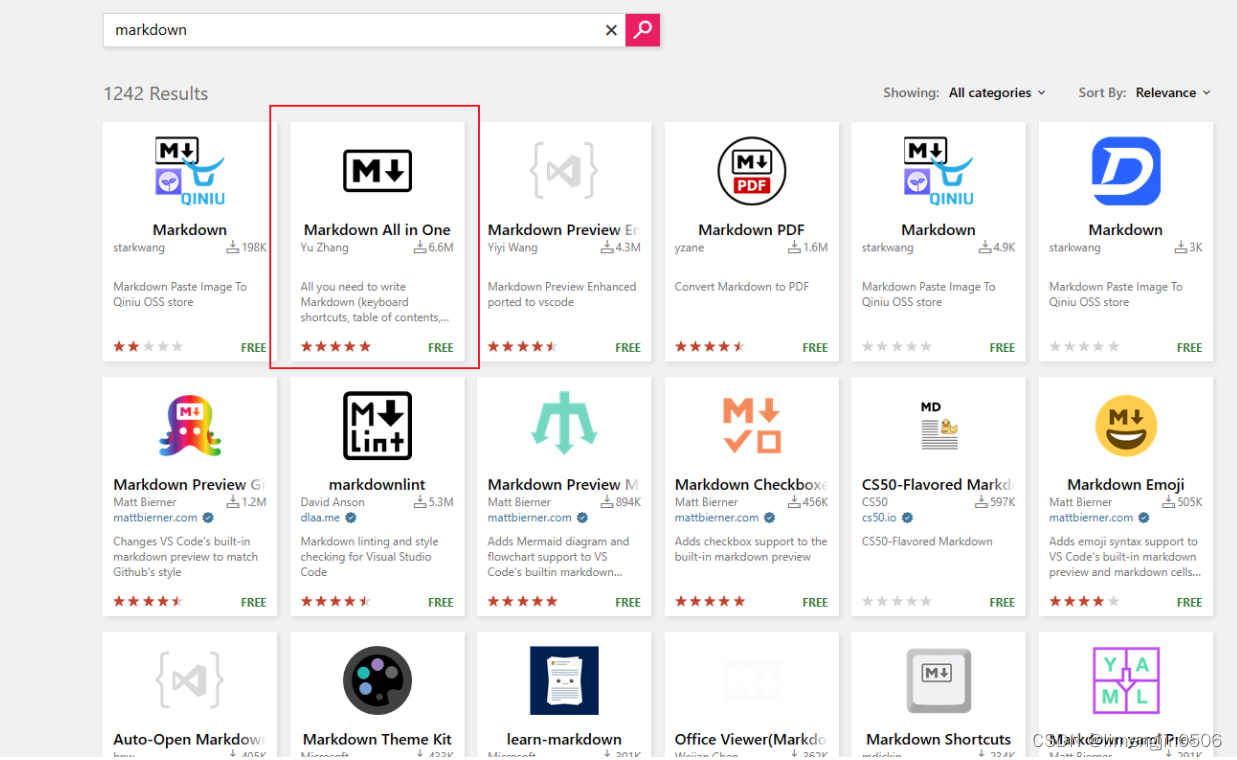Click publisher name Yu Zhang
This screenshot has width=1237, height=760.
click(x=325, y=247)
